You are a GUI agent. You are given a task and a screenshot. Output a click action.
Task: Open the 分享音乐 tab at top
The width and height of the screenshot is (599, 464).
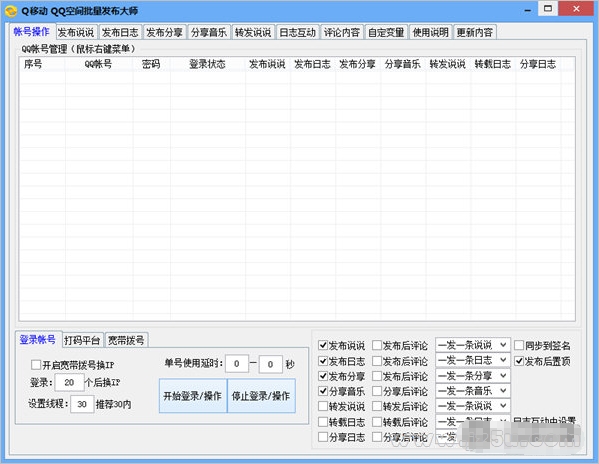(209, 32)
